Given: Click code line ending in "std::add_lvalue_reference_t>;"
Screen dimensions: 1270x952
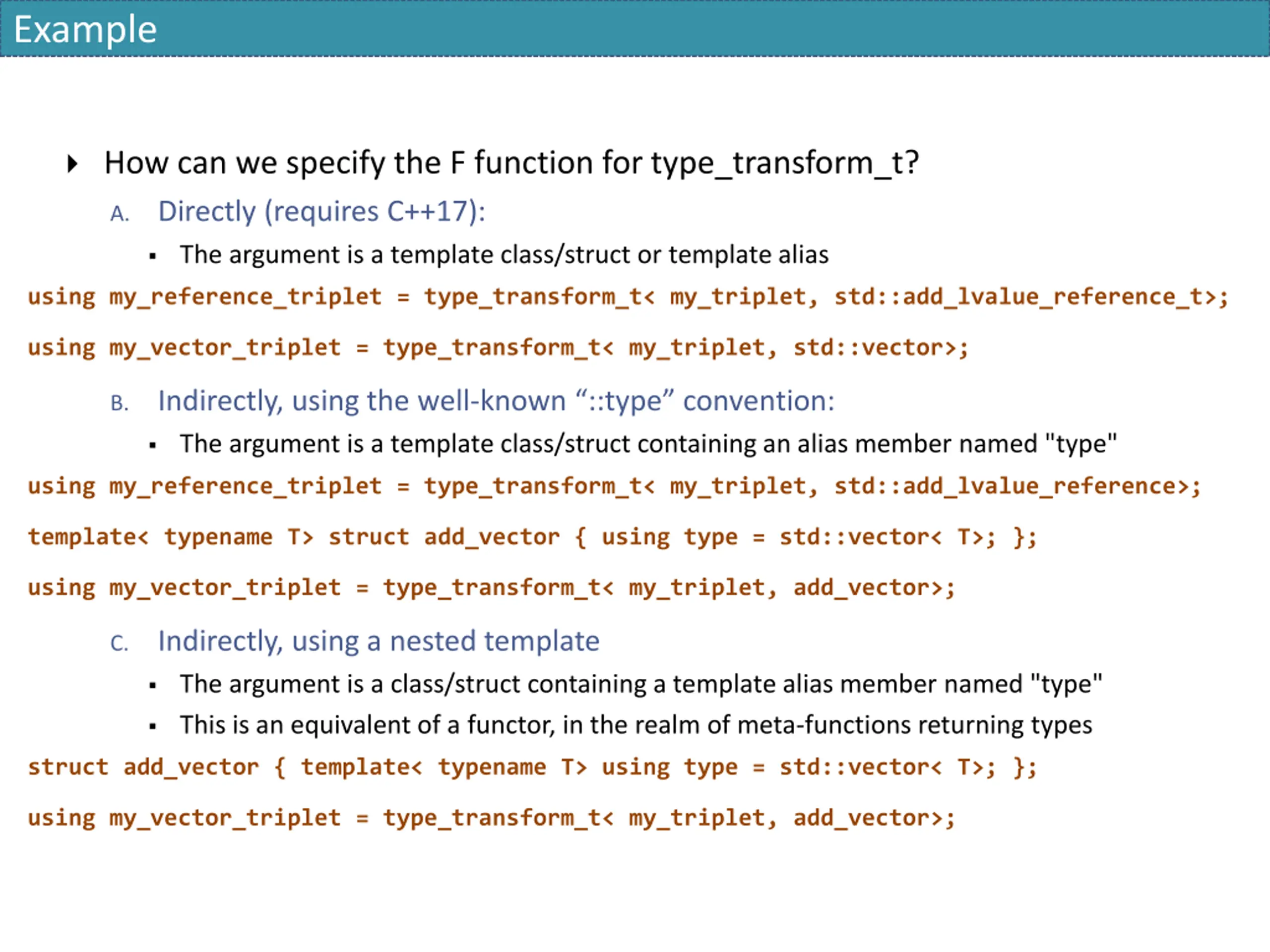Looking at the screenshot, I should click(x=628, y=297).
